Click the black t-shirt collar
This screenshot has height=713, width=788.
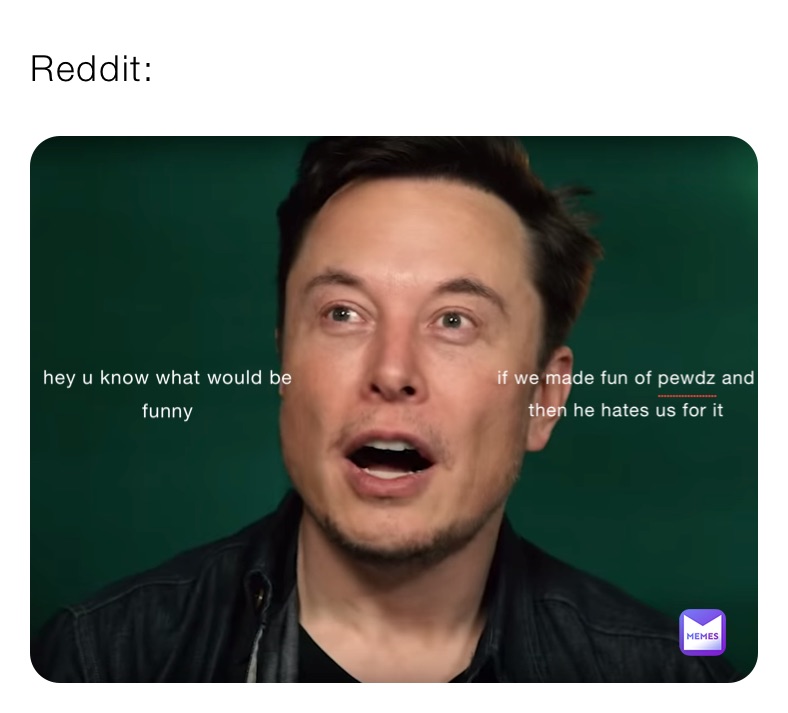(x=352, y=653)
